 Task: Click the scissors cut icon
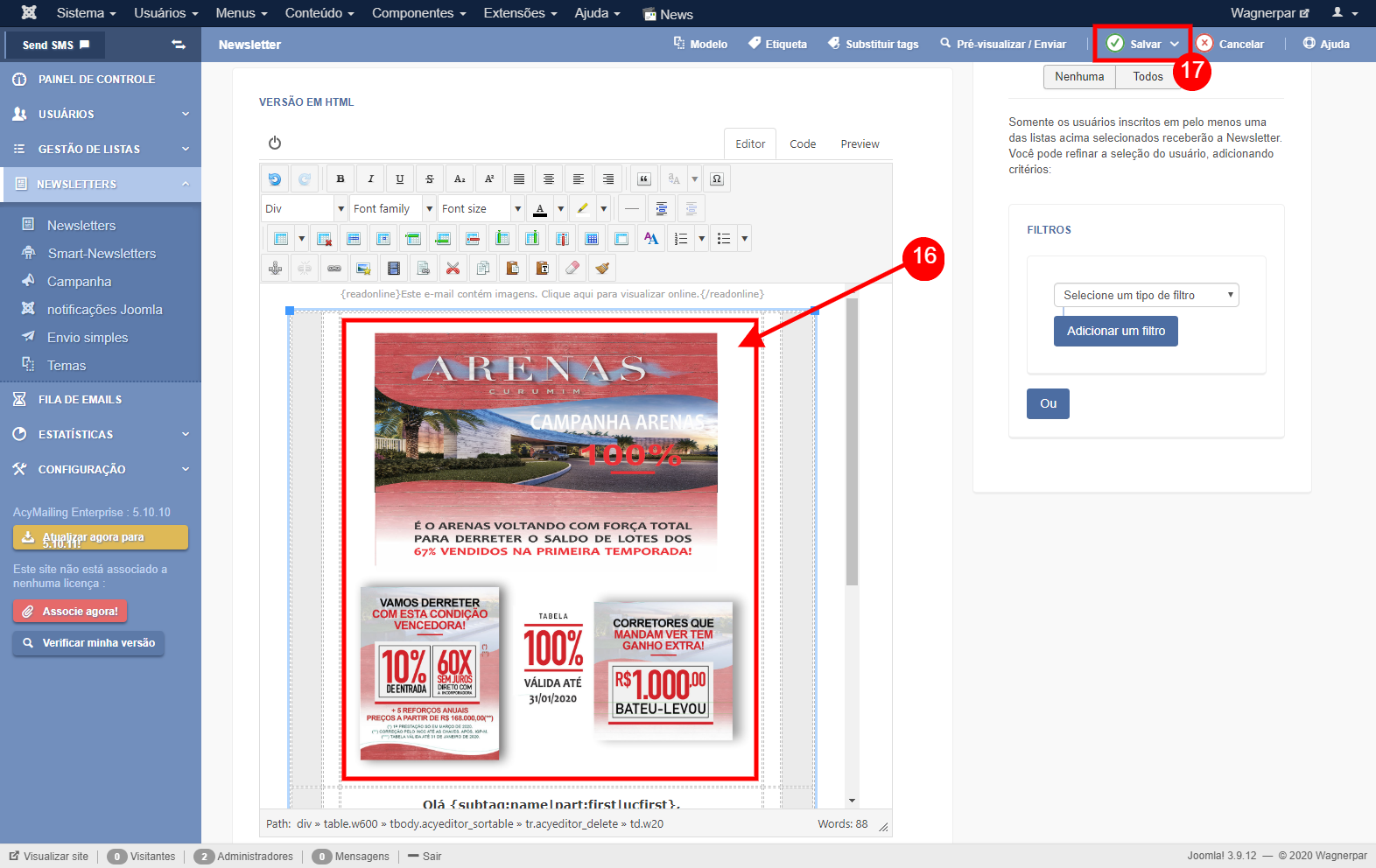(453, 269)
